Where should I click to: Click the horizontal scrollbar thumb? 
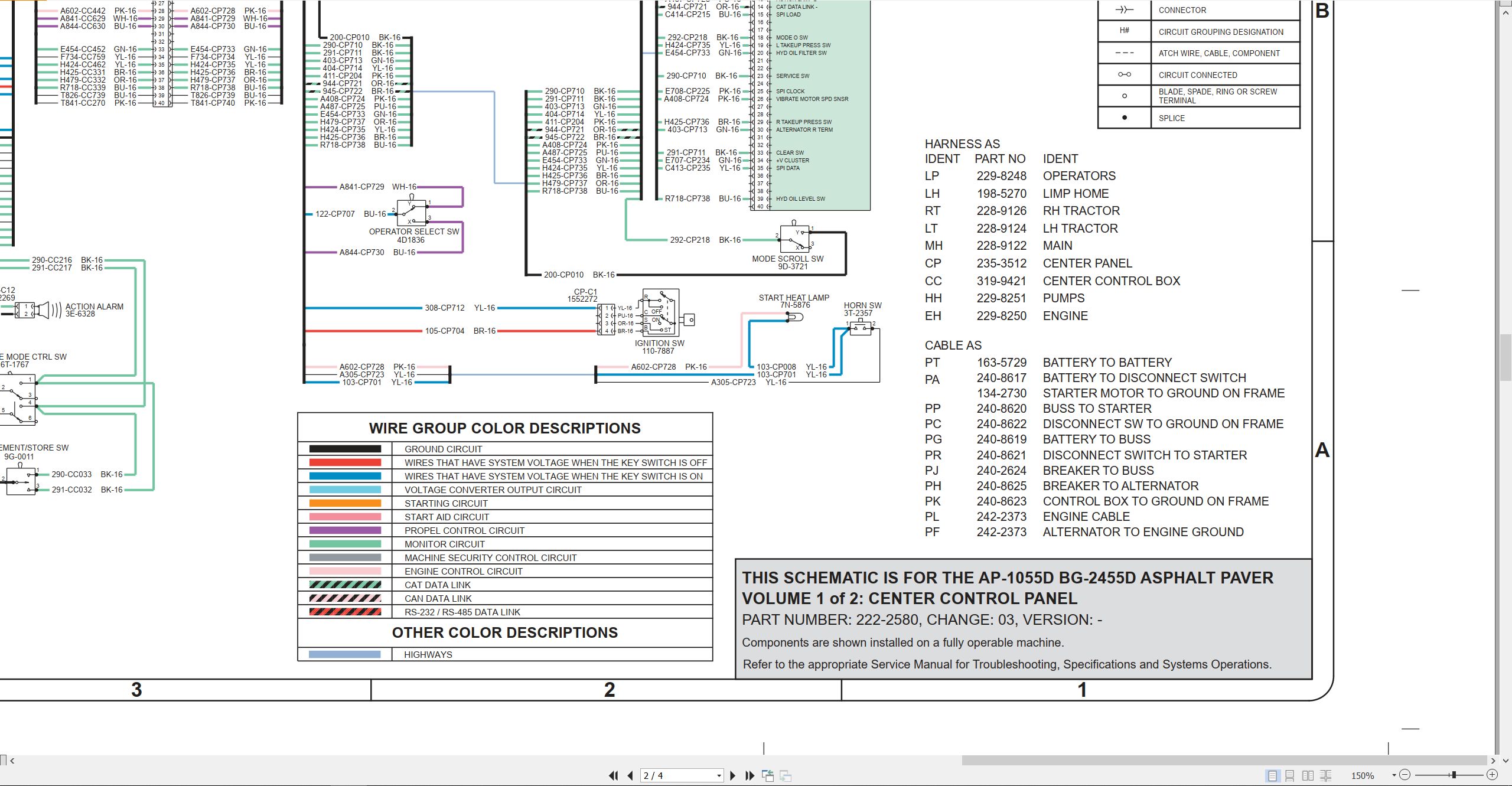[x=1224, y=761]
